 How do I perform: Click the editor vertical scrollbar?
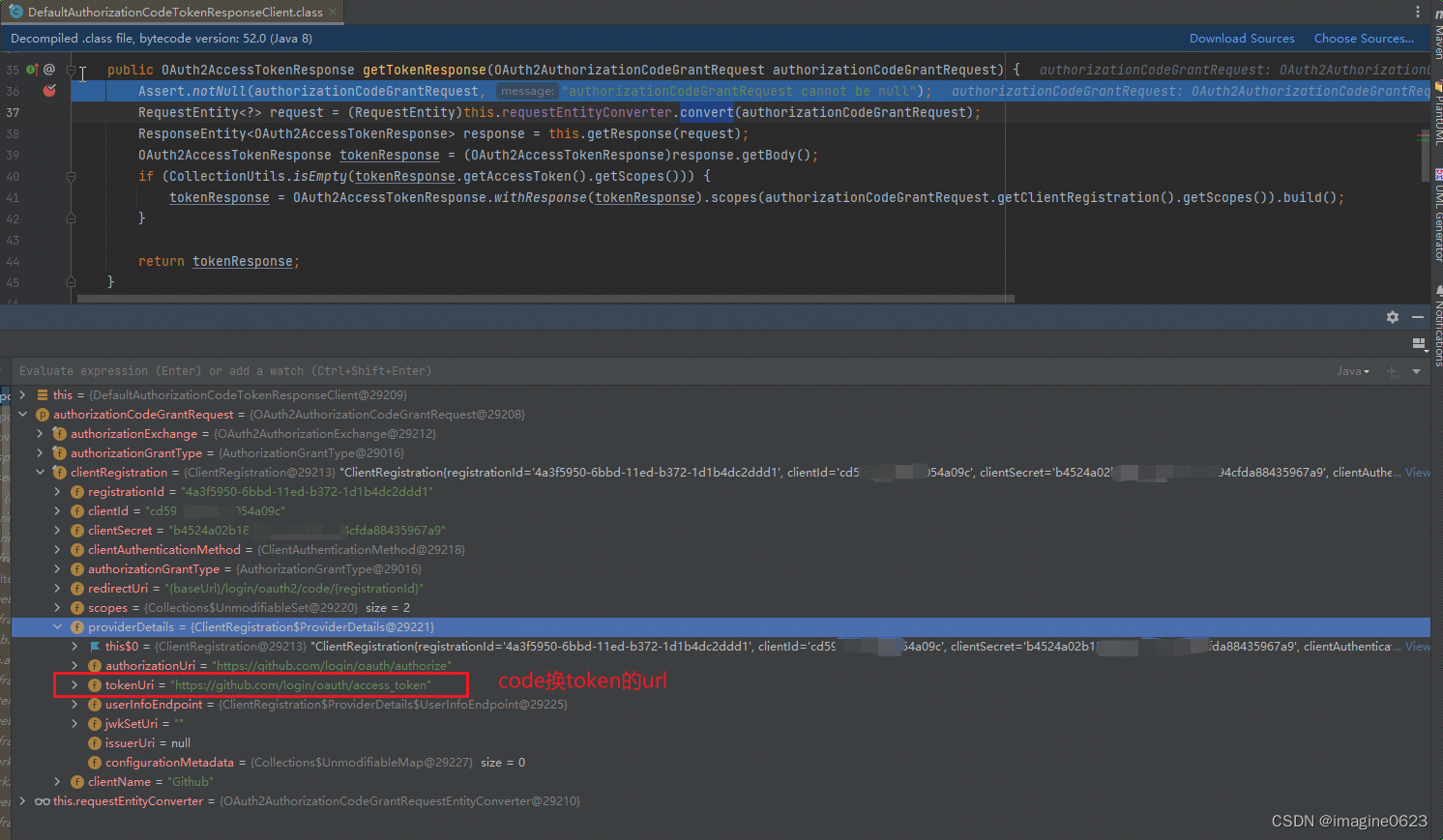click(x=1425, y=155)
